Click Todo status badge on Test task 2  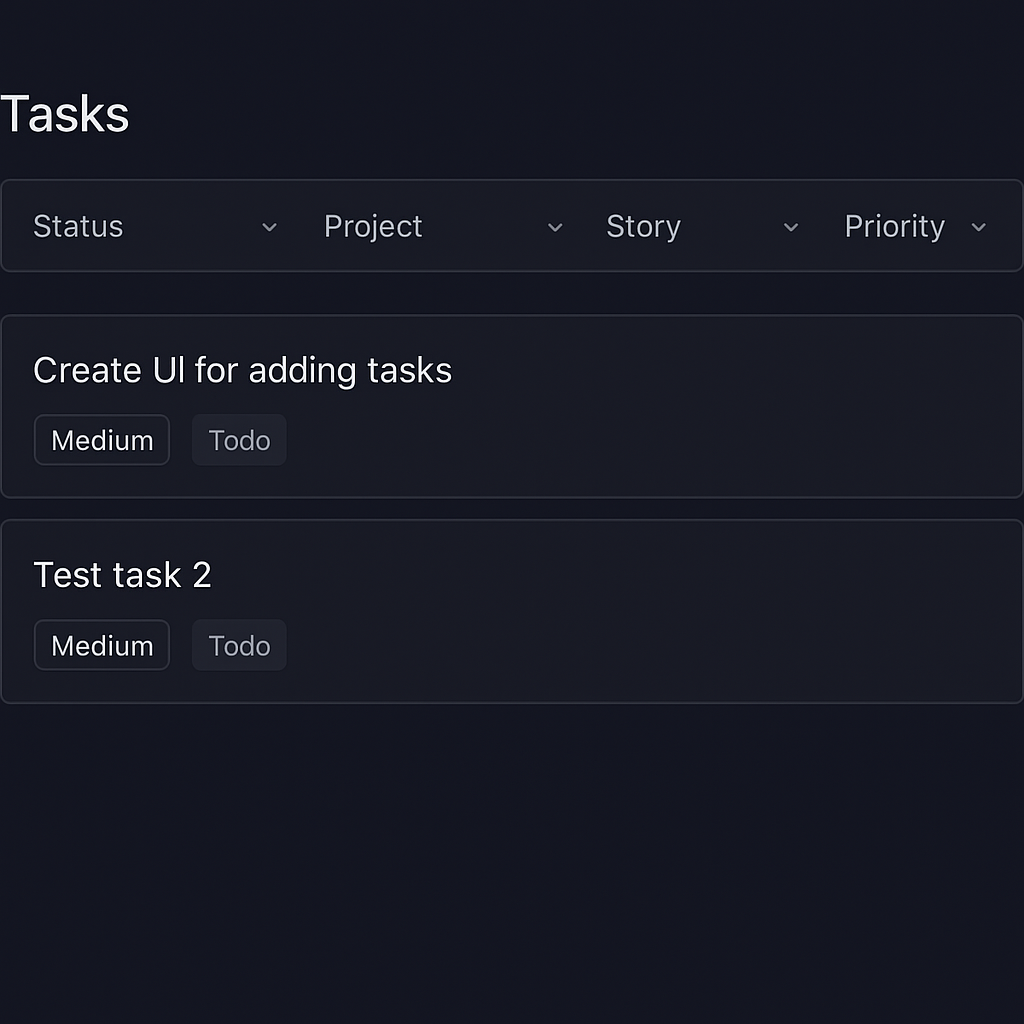pyautogui.click(x=239, y=645)
